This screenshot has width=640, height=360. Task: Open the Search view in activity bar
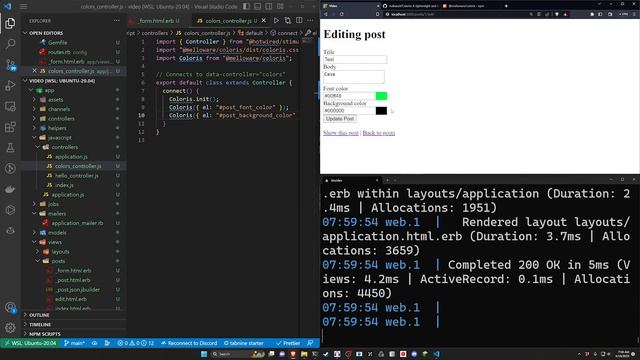pyautogui.click(x=10, y=44)
